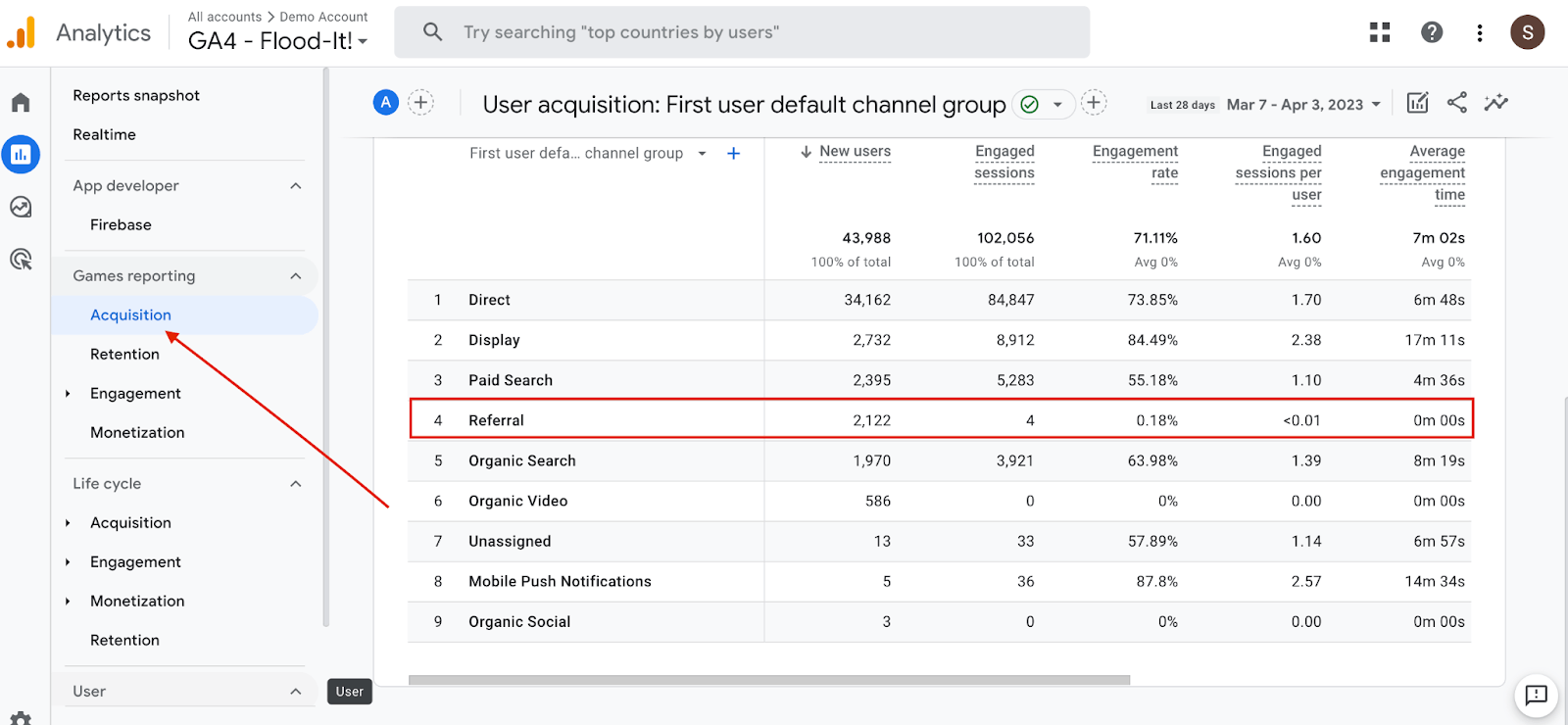Click the horizontal table scrollbar
The image size is (1568, 725).
(x=768, y=680)
